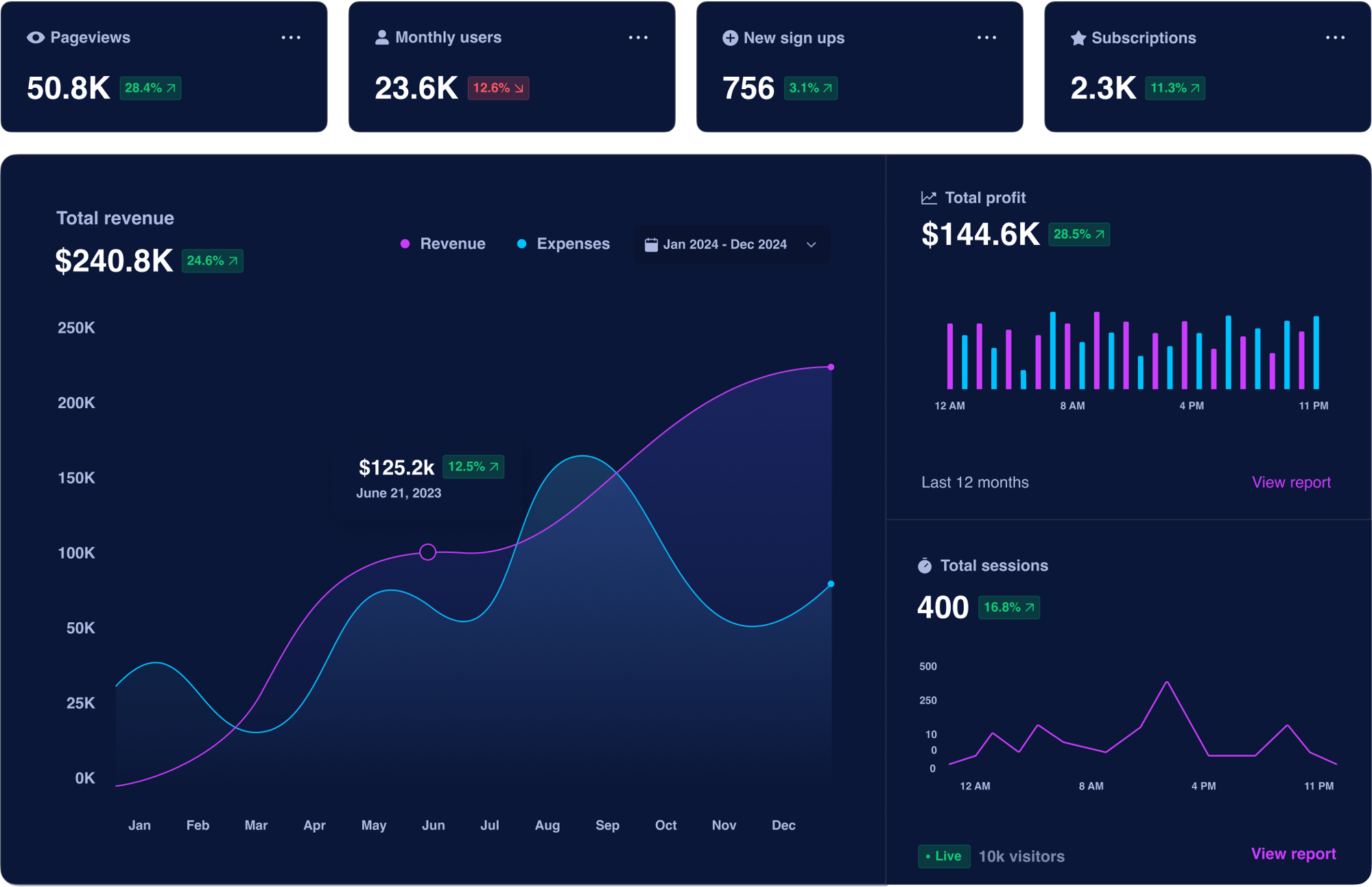Click the blue Expenses legend dot
The image size is (1372, 887).
pos(522,244)
